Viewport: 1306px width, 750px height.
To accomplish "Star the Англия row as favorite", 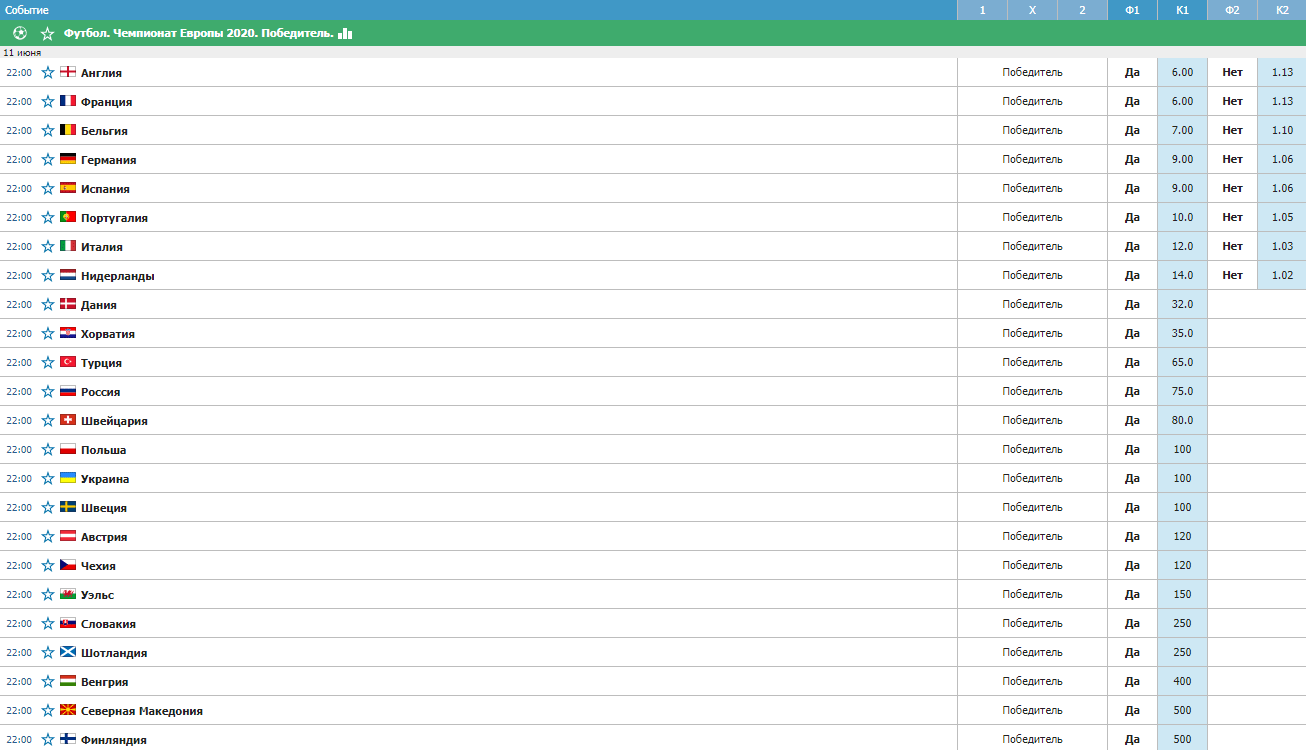I will point(47,73).
